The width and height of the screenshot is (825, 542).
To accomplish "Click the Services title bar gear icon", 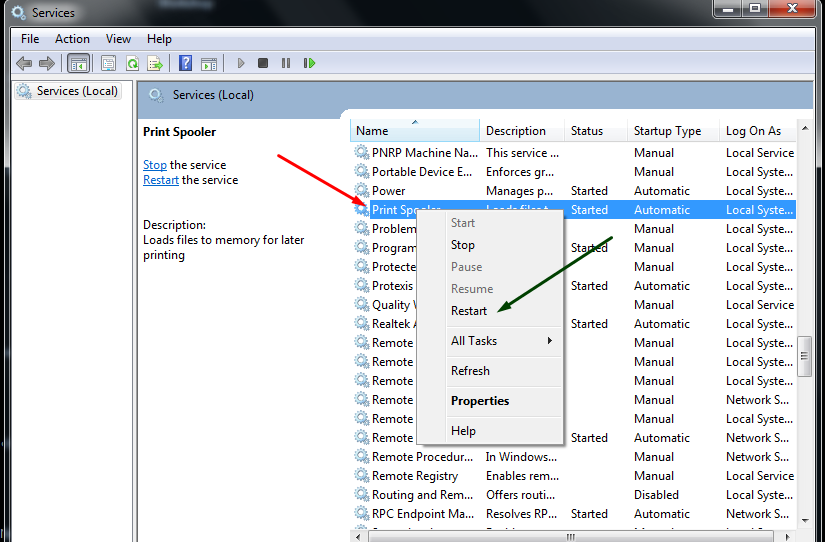I will (18, 13).
